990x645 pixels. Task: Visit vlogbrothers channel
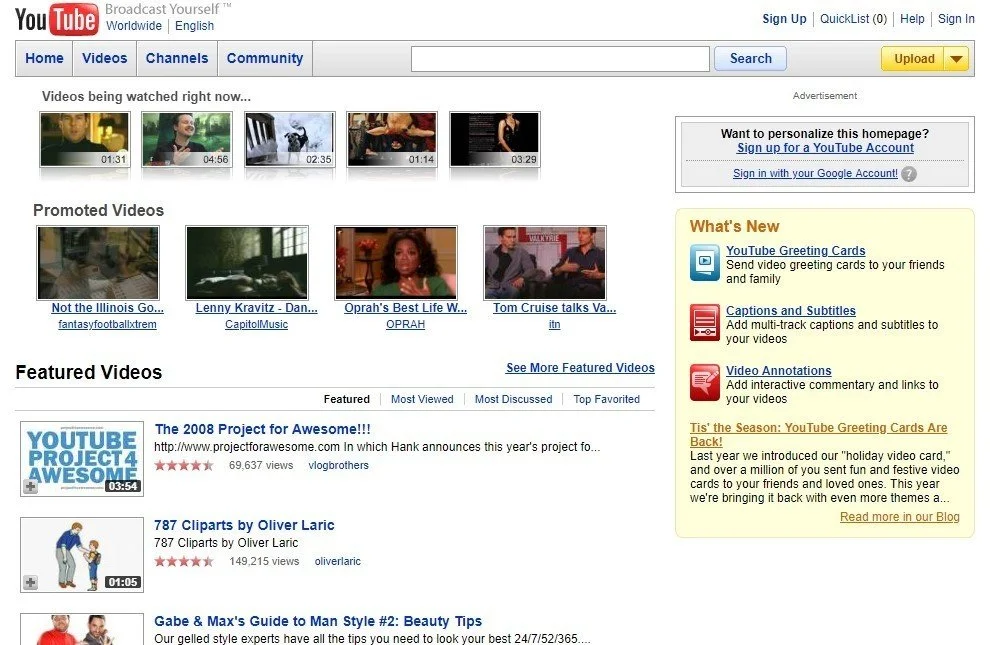(338, 466)
